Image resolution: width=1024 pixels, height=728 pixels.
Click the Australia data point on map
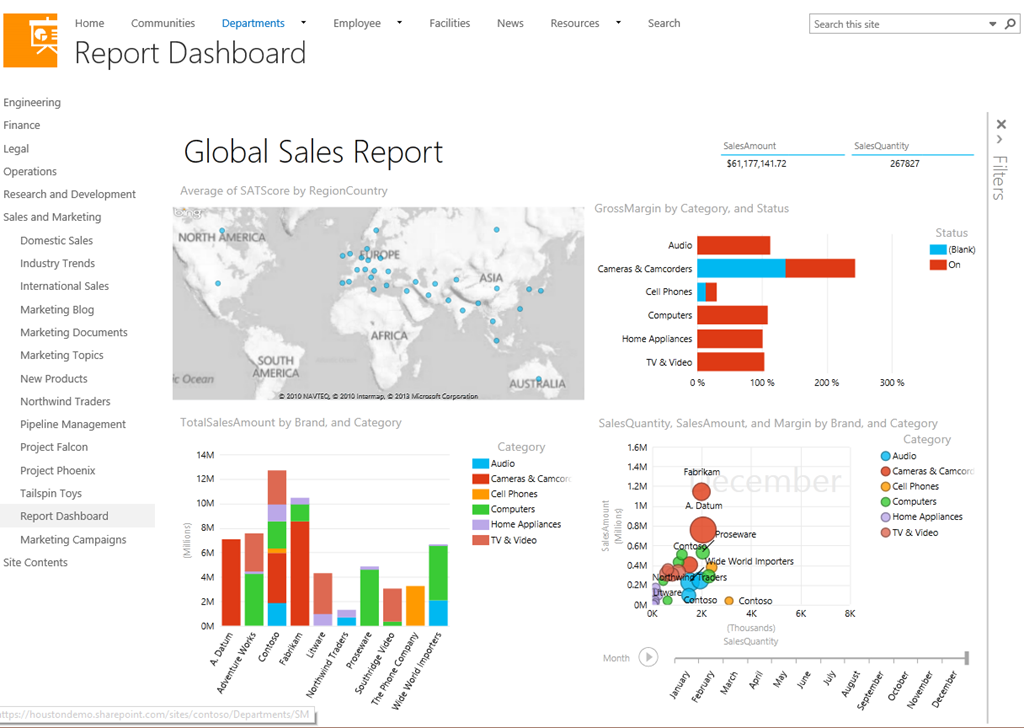pyautogui.click(x=539, y=379)
